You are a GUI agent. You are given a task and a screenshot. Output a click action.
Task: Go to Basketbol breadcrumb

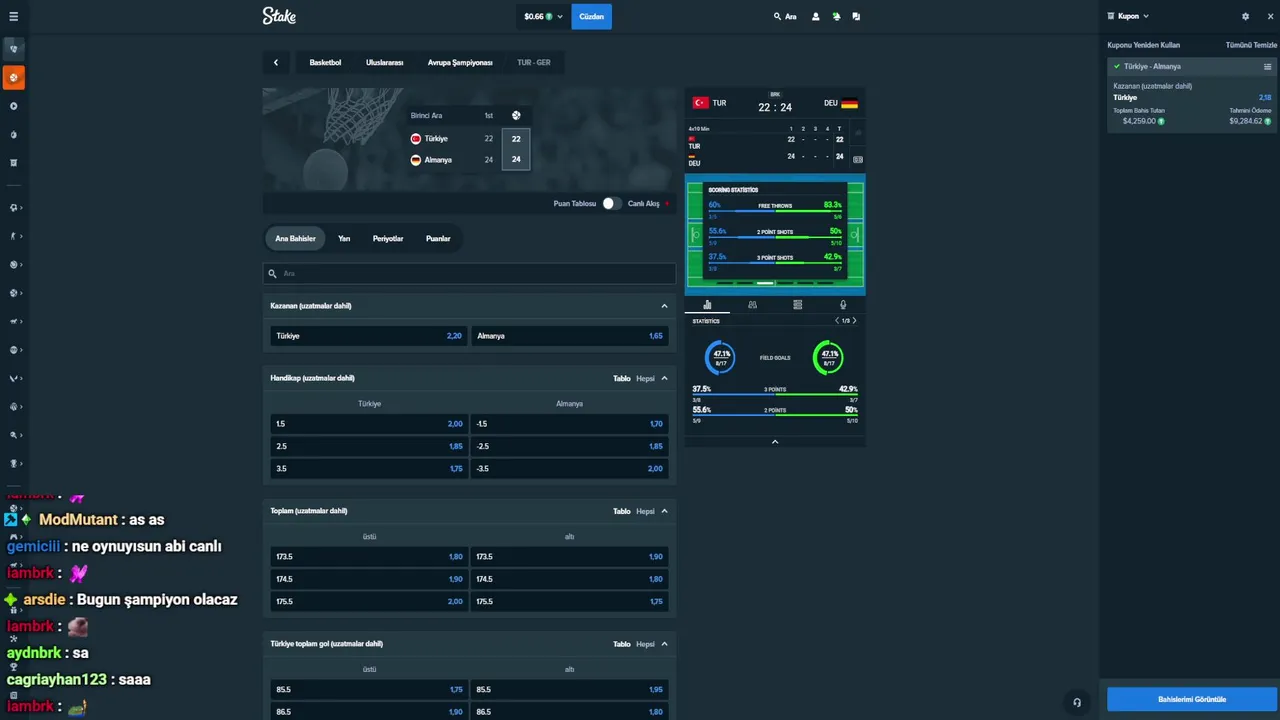[325, 62]
